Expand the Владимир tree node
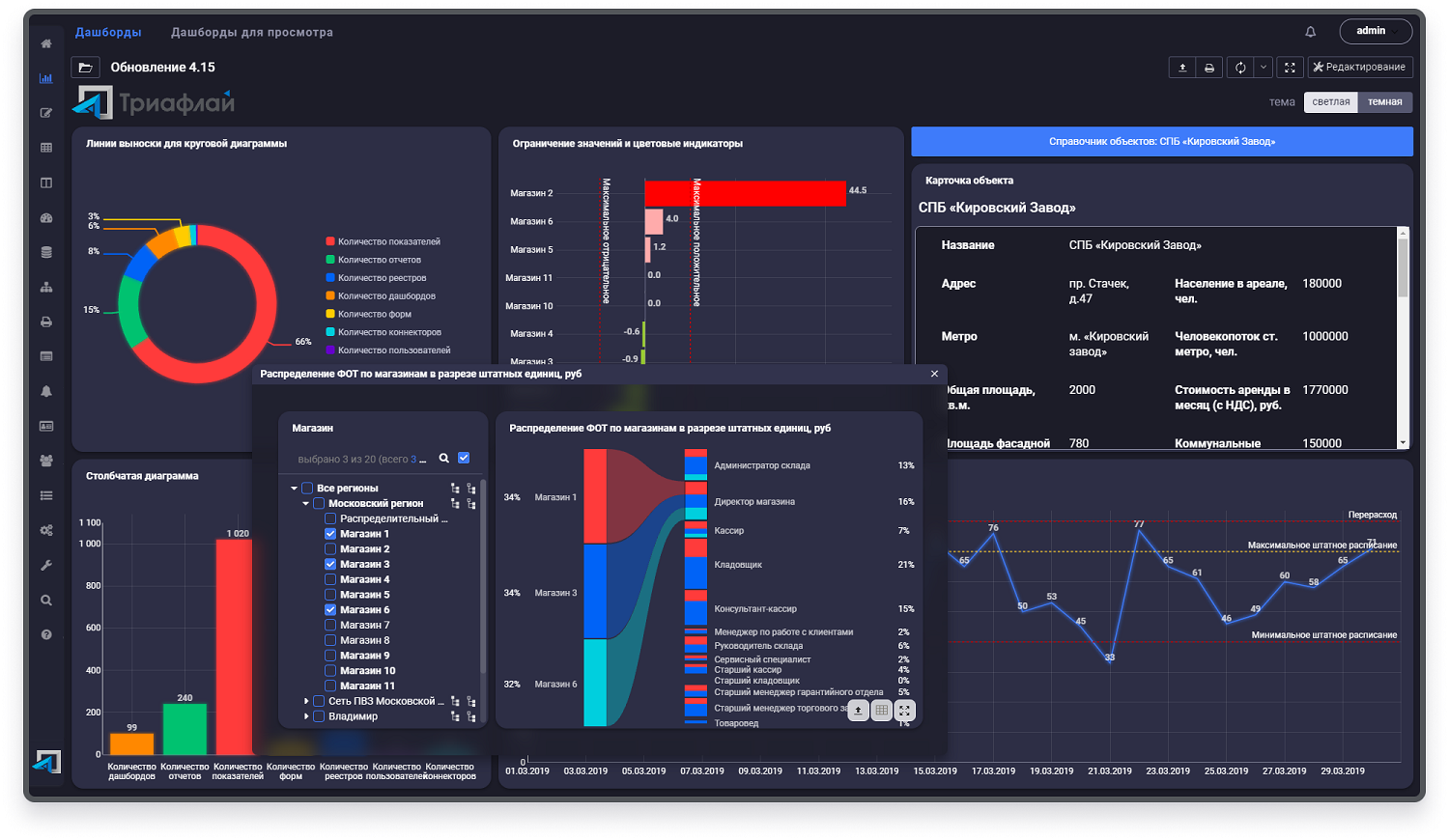The height and width of the screenshot is (840, 1449). coord(306,716)
